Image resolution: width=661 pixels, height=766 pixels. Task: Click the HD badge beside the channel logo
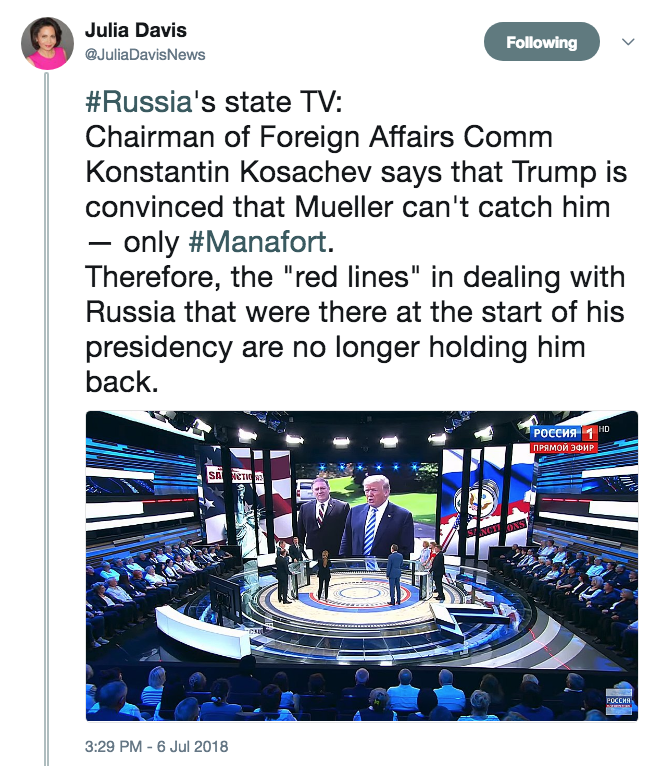pyautogui.click(x=604, y=429)
